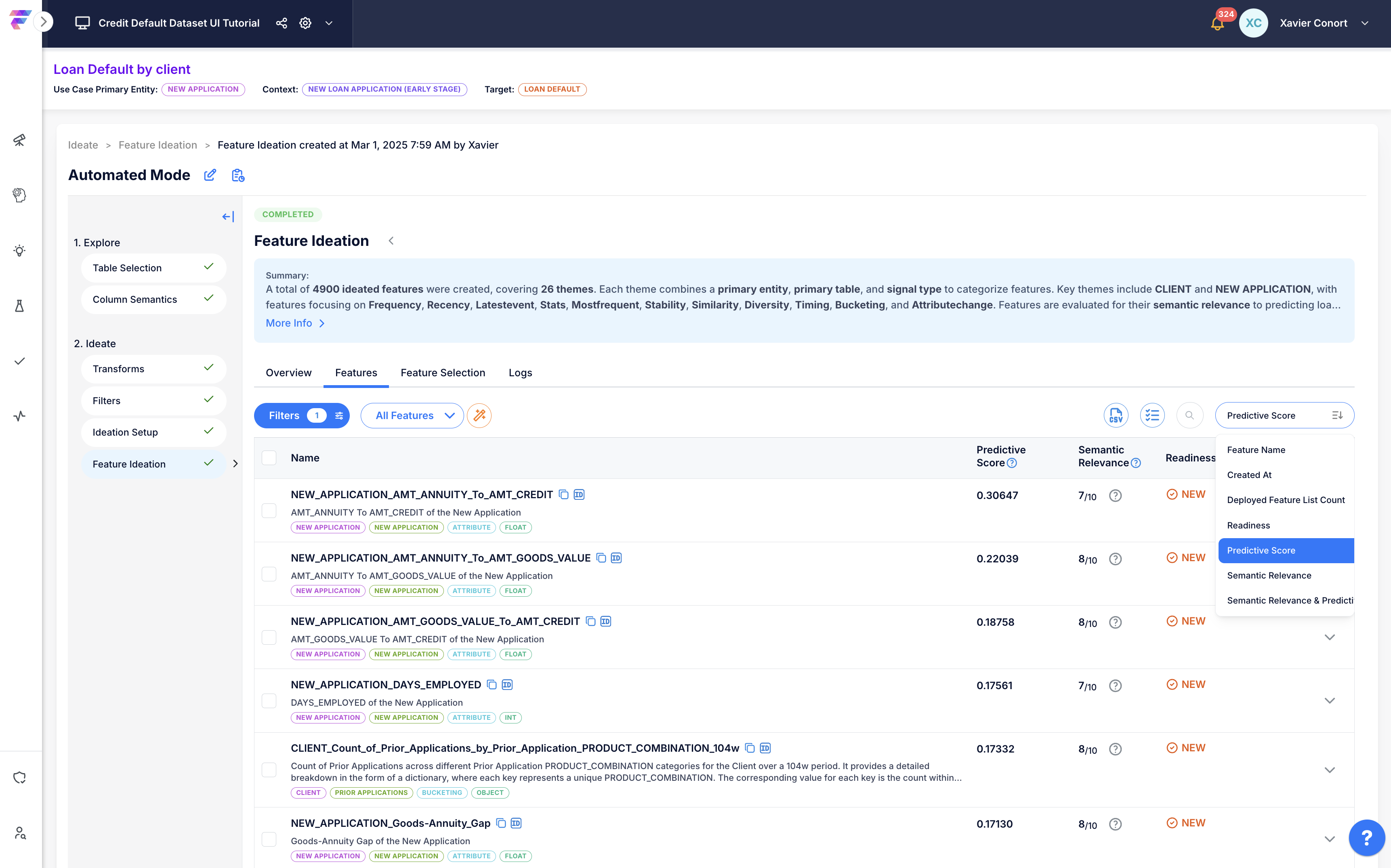Image resolution: width=1391 pixels, height=868 pixels.
Task: Choose Semantic Relevance in the sort menu
Action: tap(1269, 575)
